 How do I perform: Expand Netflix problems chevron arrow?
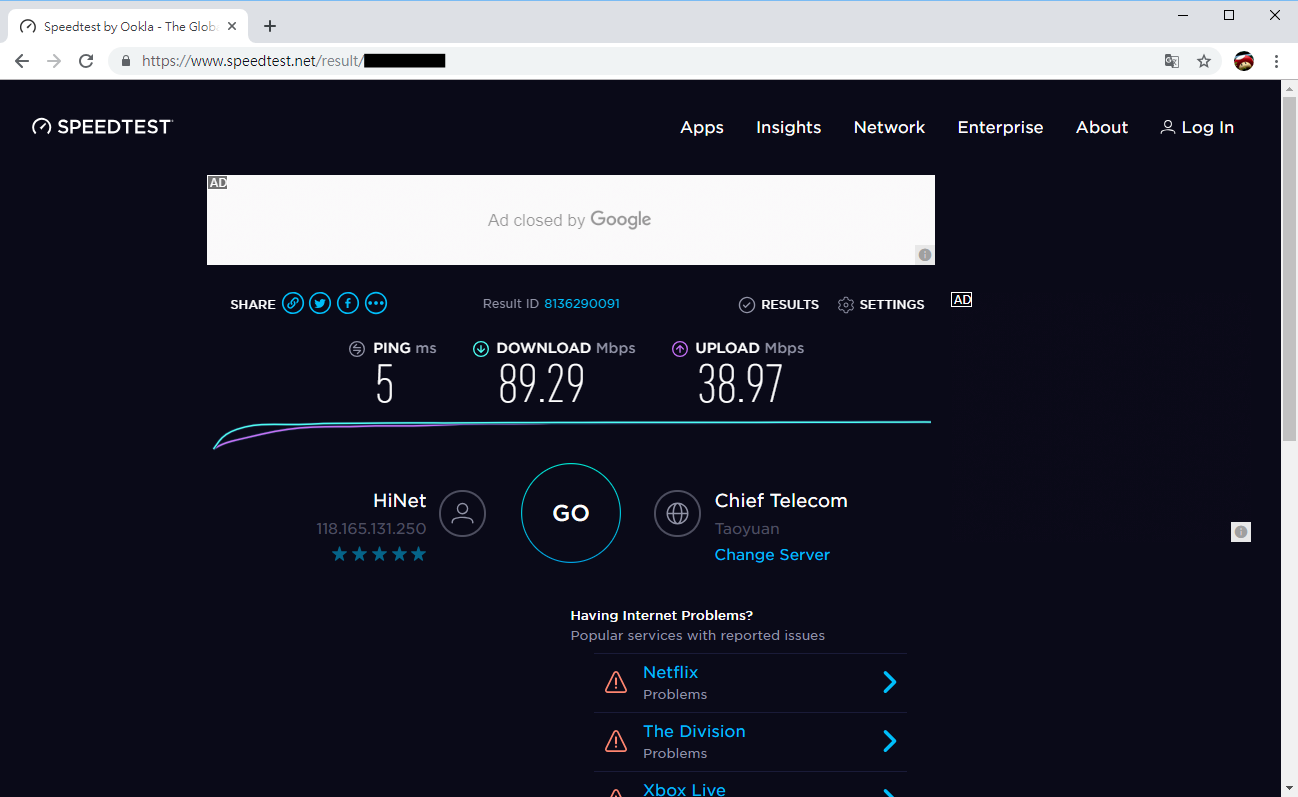click(889, 682)
